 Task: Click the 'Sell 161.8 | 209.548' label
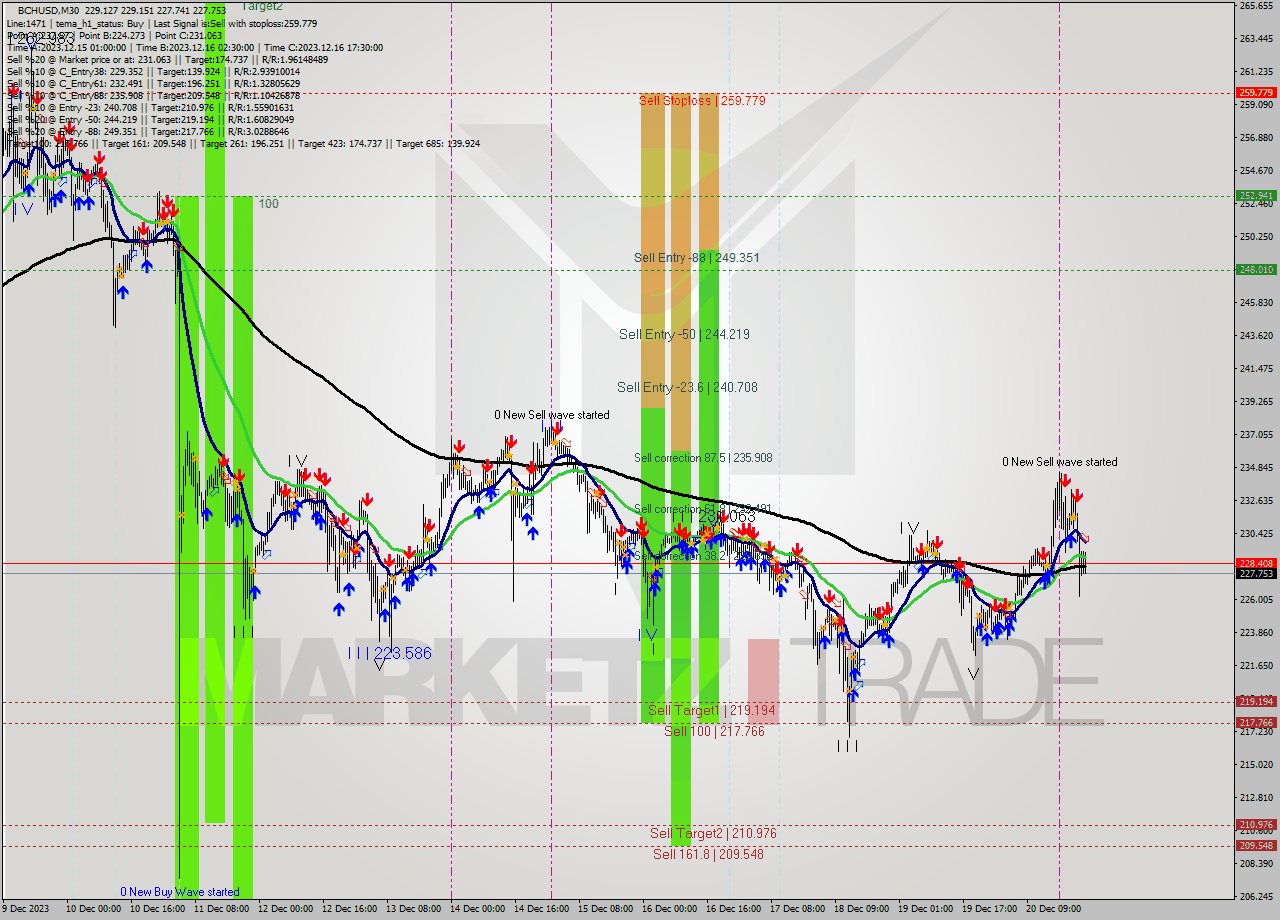[x=708, y=855]
